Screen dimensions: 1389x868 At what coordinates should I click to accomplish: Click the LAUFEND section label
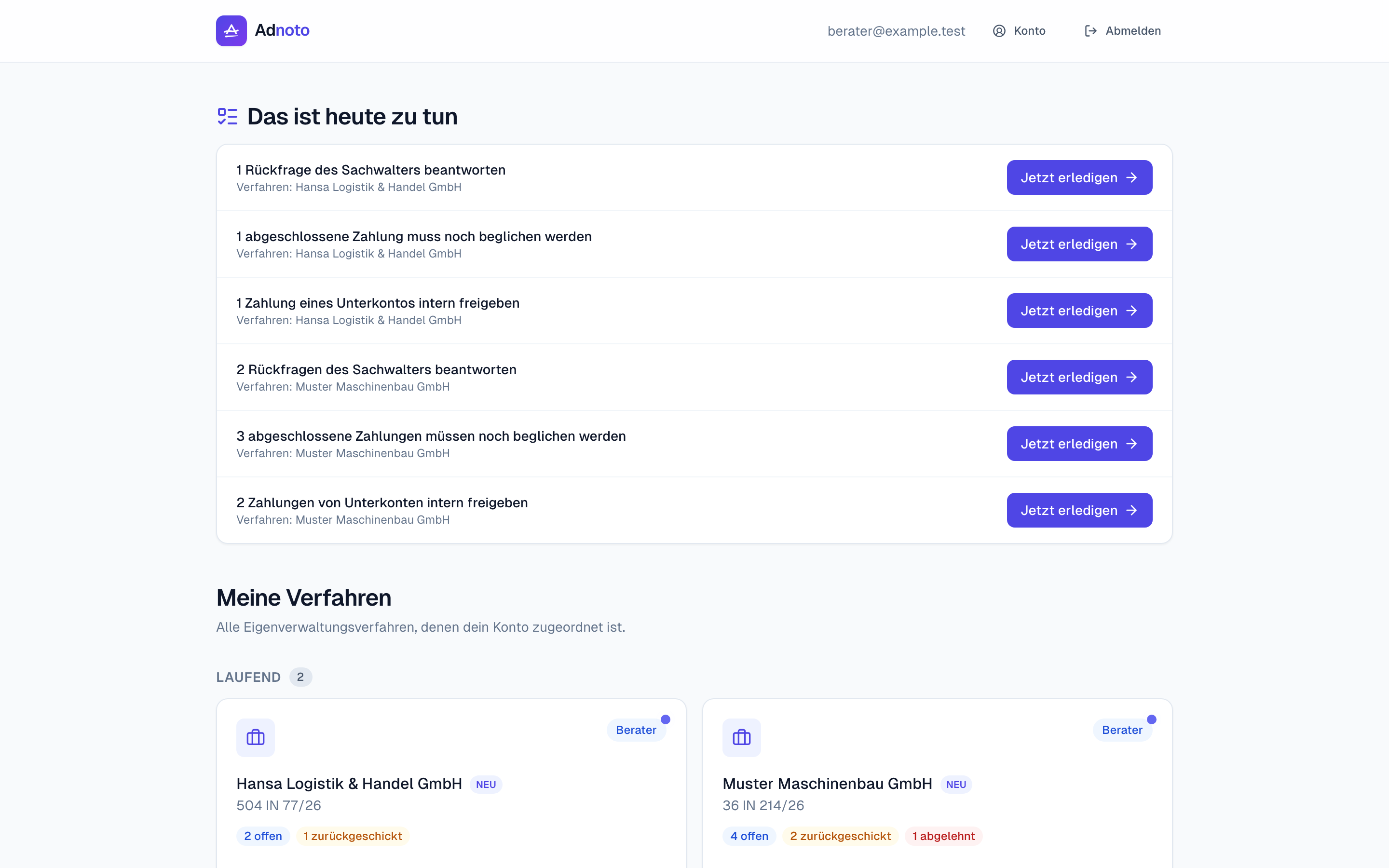pos(248,678)
